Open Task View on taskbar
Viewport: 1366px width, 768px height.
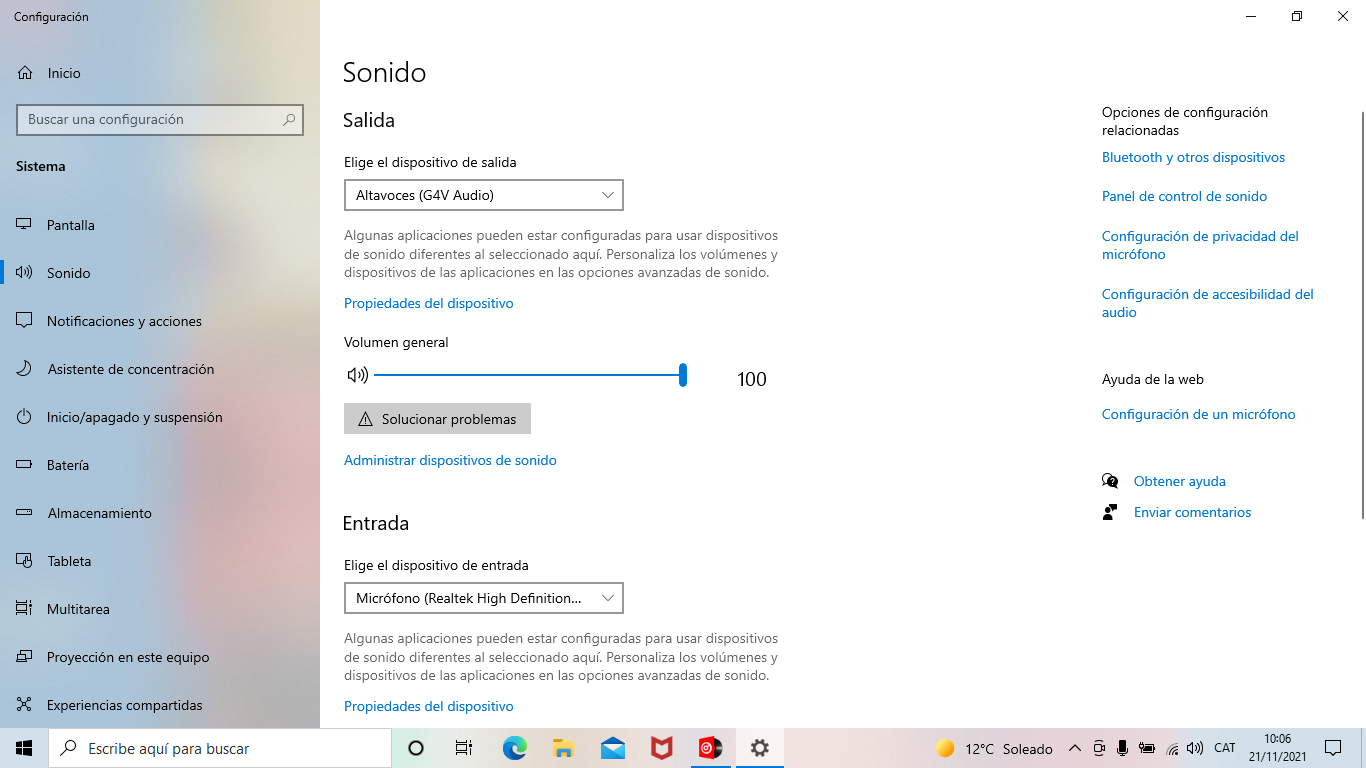(x=464, y=748)
